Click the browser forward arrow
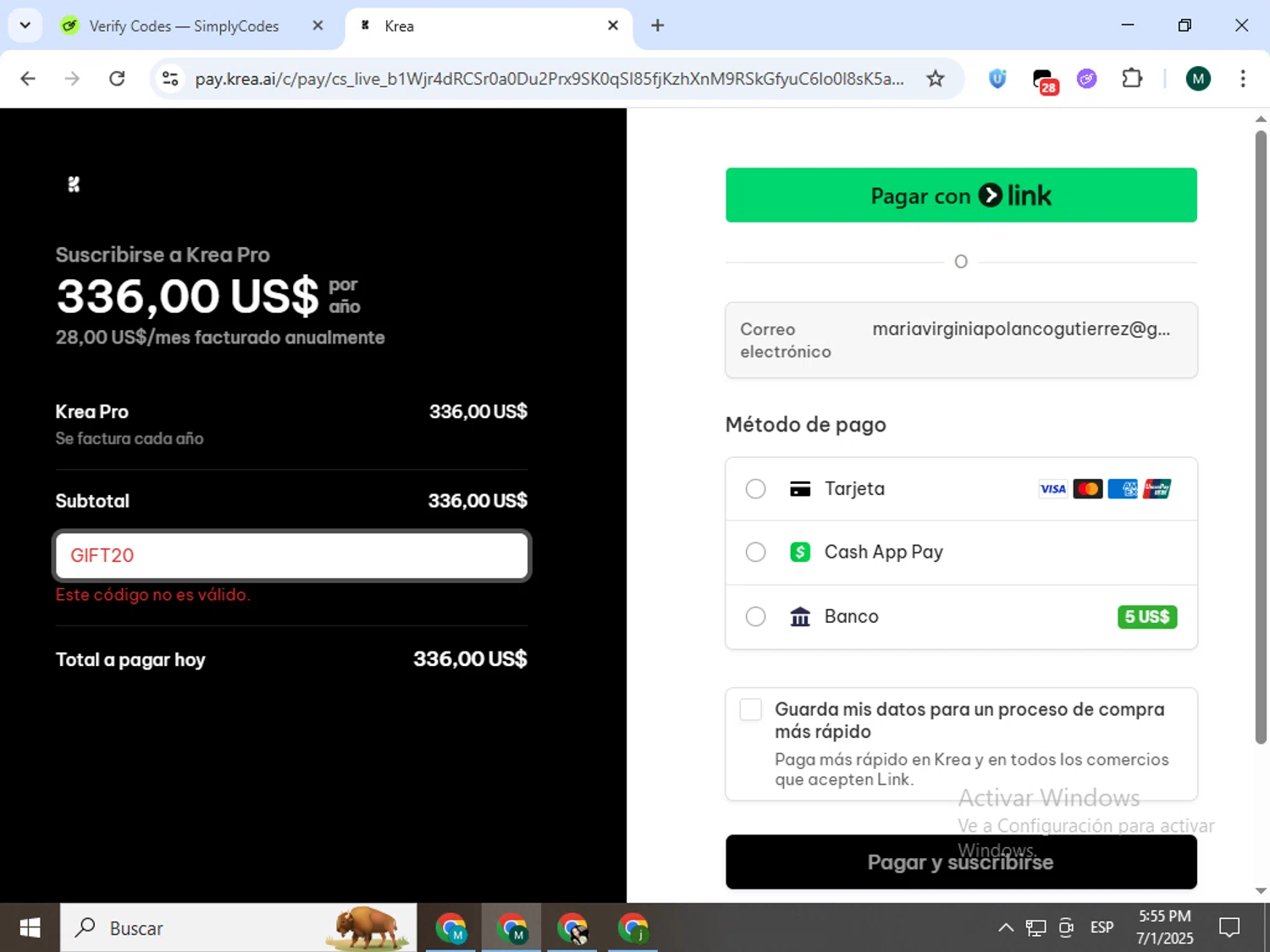The height and width of the screenshot is (952, 1270). point(72,79)
